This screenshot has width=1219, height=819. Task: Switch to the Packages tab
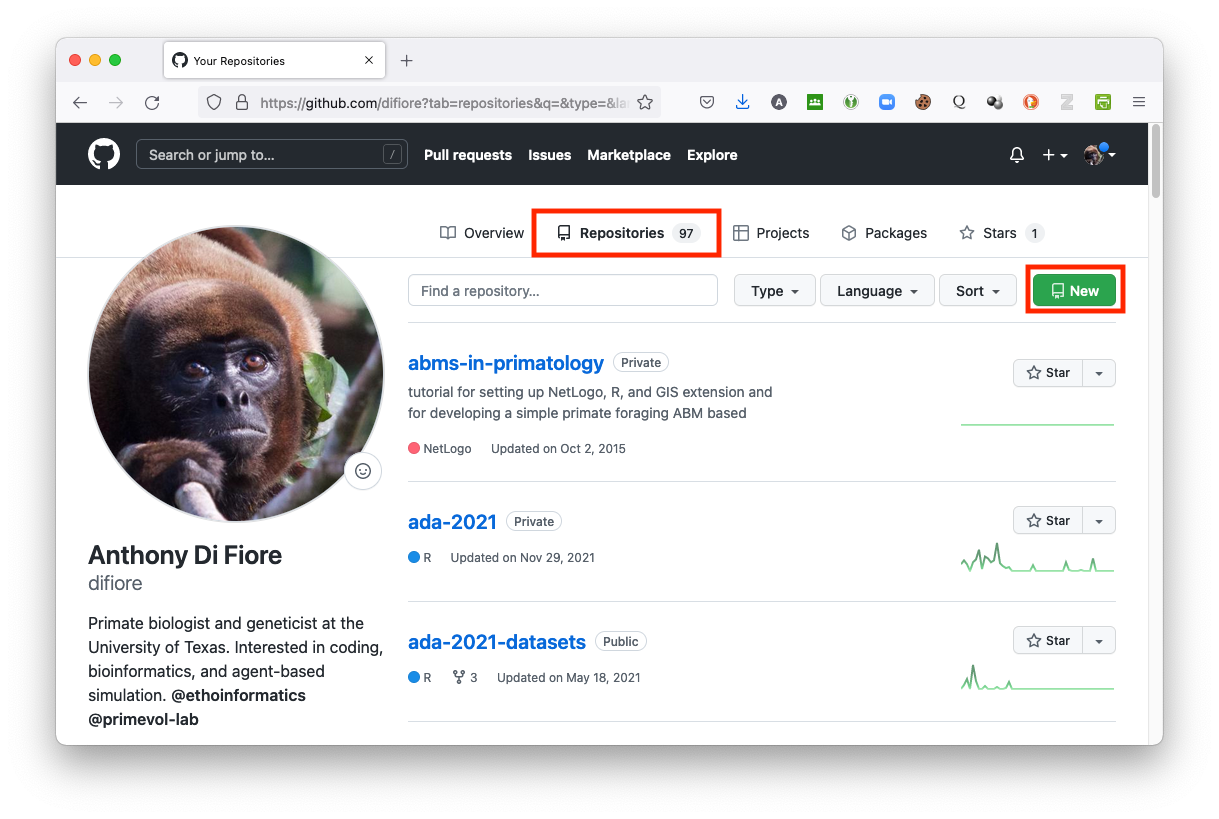click(x=884, y=233)
